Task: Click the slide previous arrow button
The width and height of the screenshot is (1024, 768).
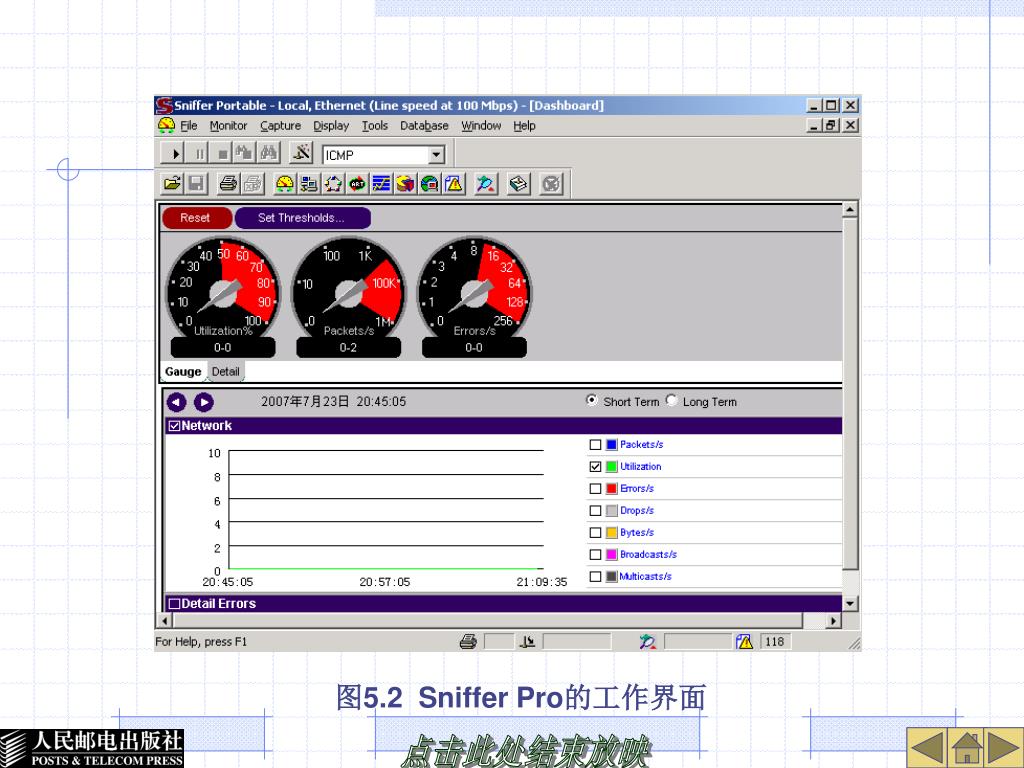Action: (927, 747)
